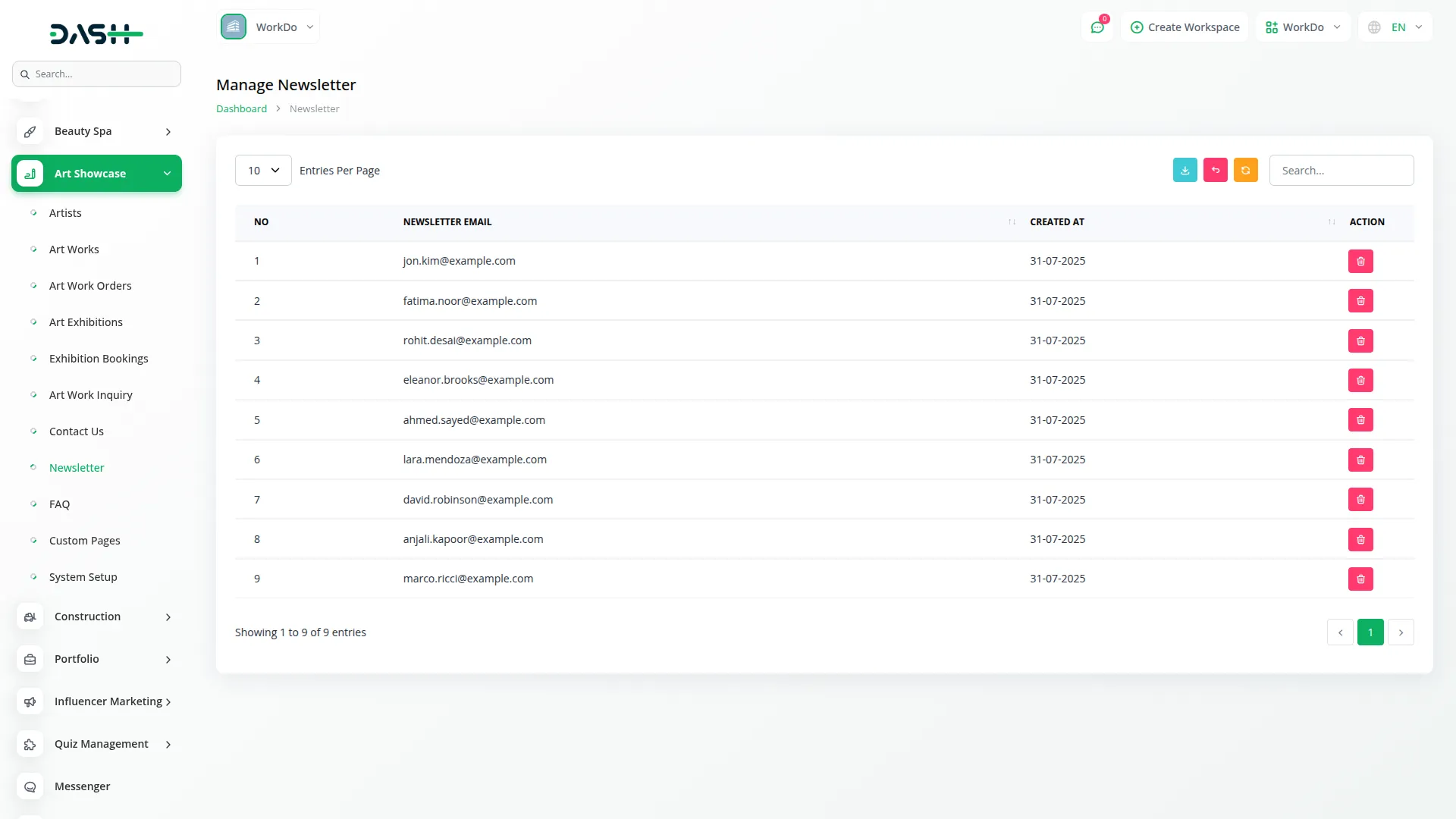Delete the marco.ricci@example.com subscriber row

click(1360, 579)
